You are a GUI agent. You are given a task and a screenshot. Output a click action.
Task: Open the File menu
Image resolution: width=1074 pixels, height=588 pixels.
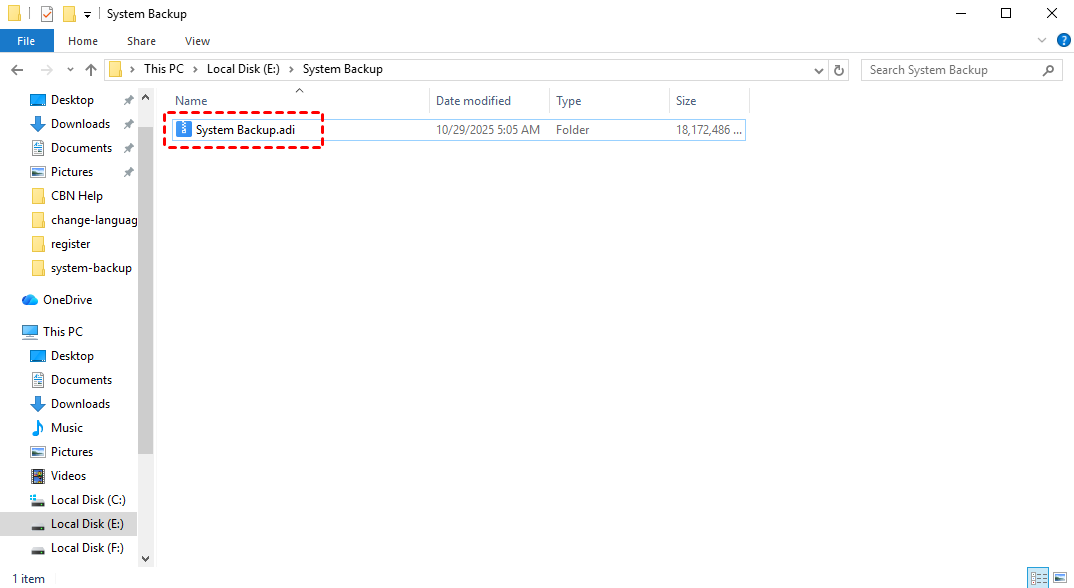(26, 41)
